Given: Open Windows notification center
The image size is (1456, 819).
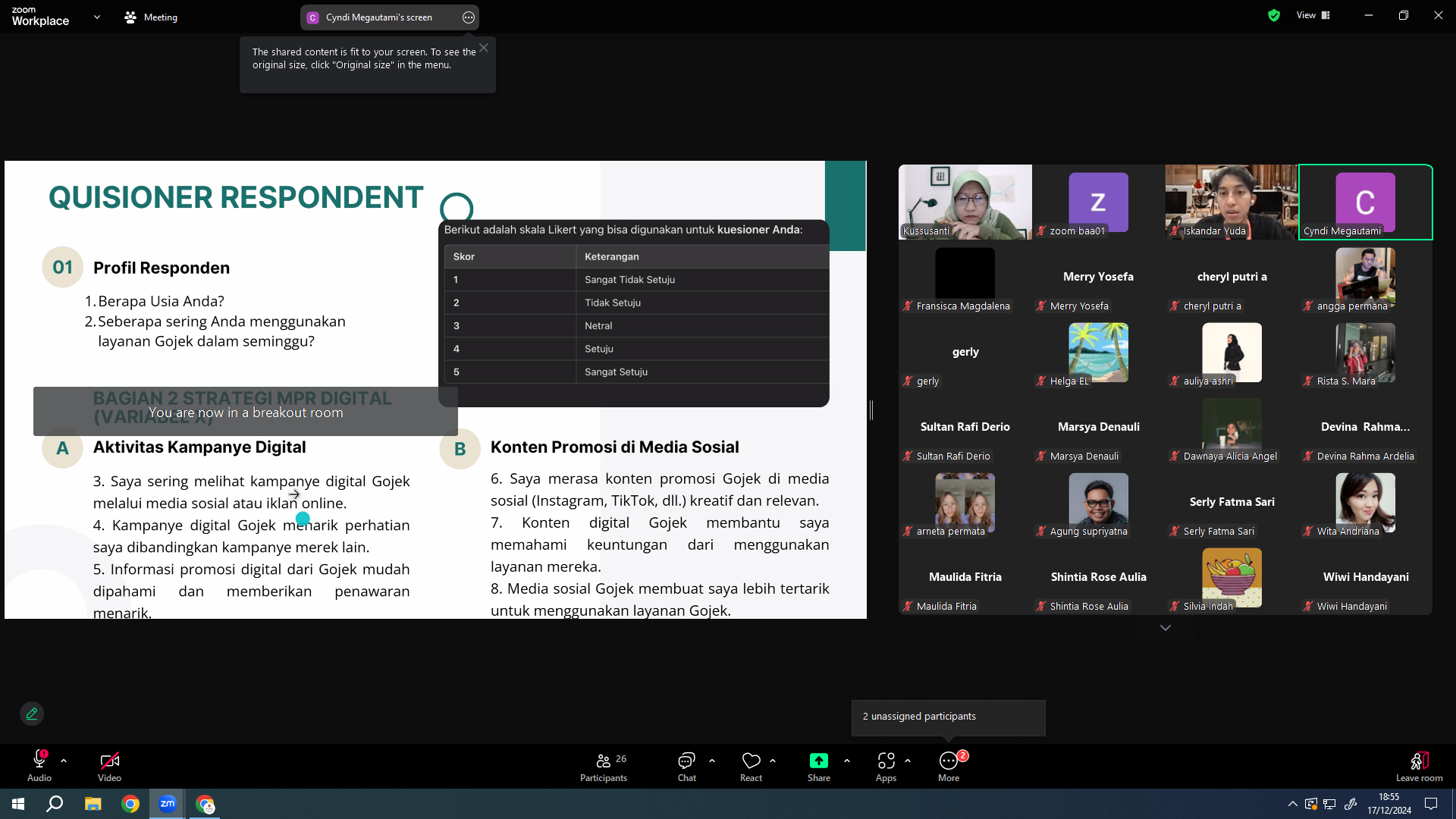Looking at the screenshot, I should [1431, 804].
